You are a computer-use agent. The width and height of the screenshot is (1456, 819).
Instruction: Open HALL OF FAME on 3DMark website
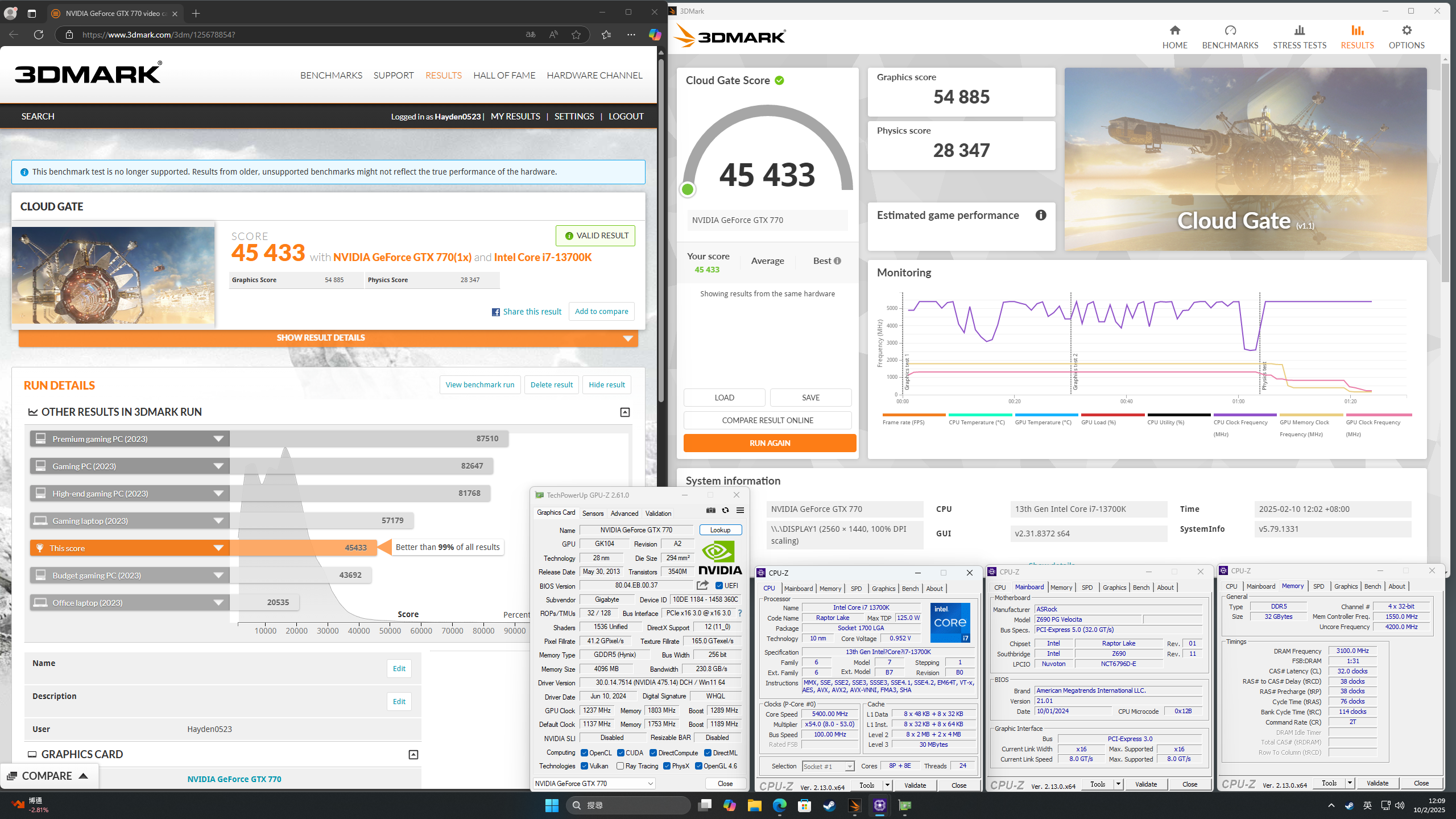coord(504,75)
